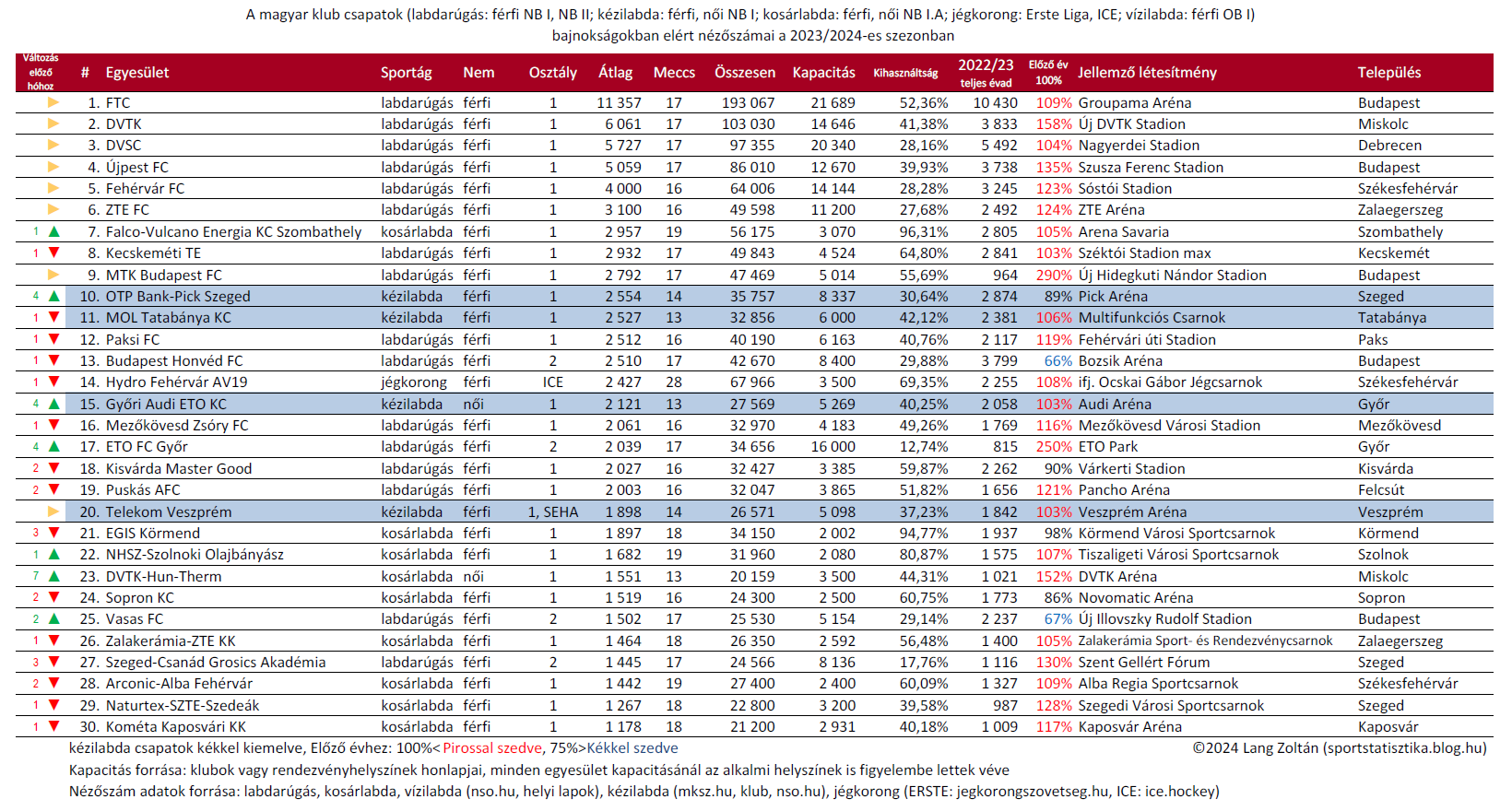
Task: Click the Kaposvár Aréna cell
Action: click(1129, 726)
